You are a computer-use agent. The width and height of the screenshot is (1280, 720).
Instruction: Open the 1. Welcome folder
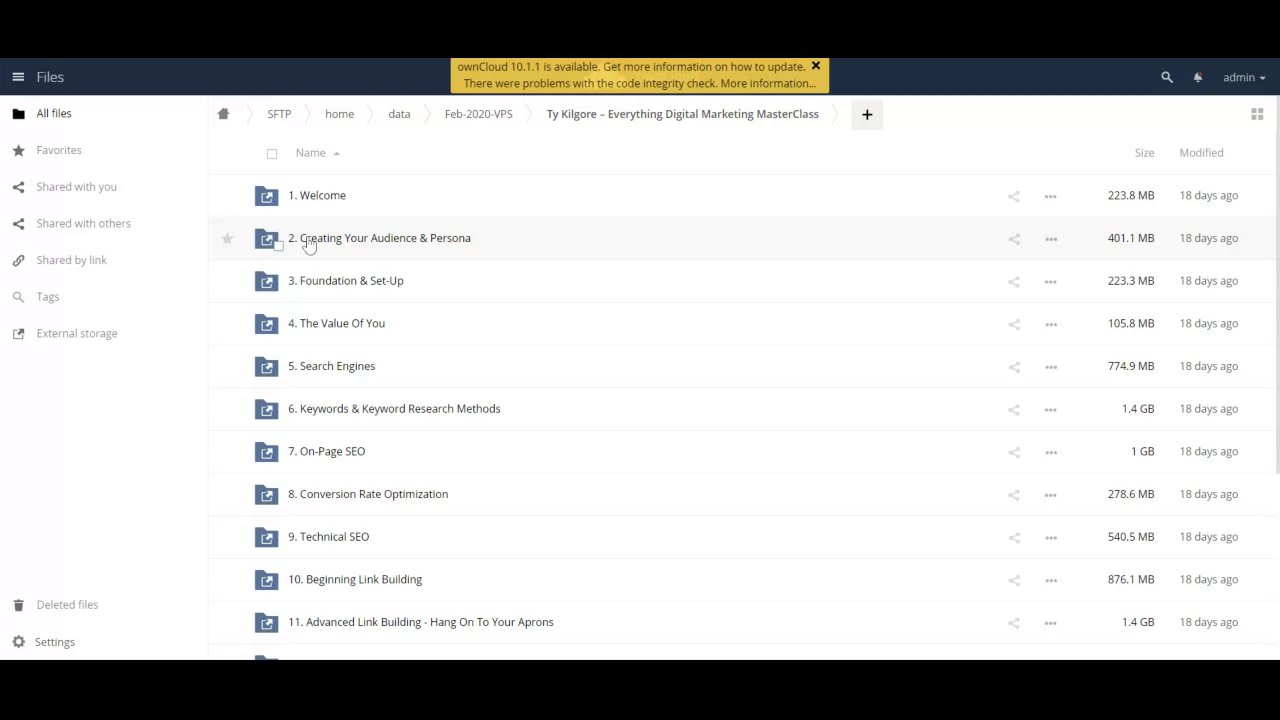point(317,196)
